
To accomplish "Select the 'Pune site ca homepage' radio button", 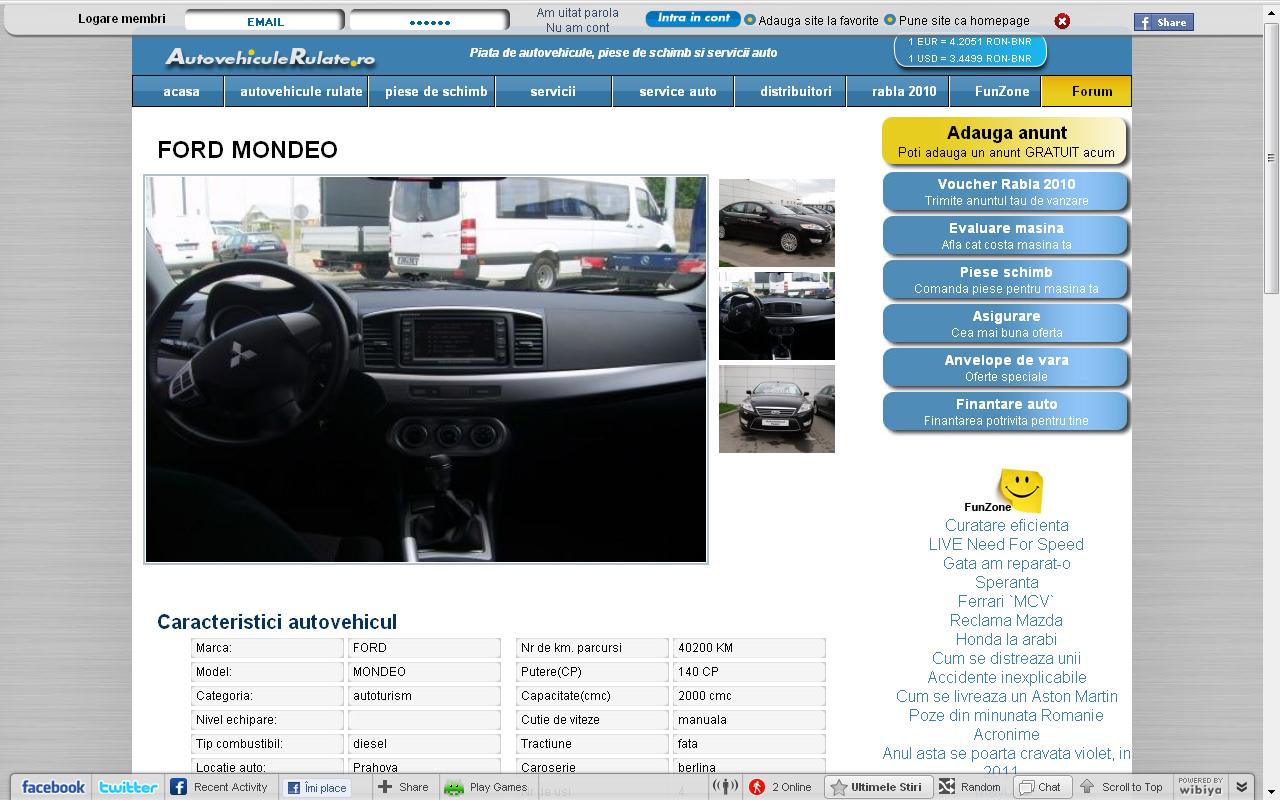I will [890, 20].
